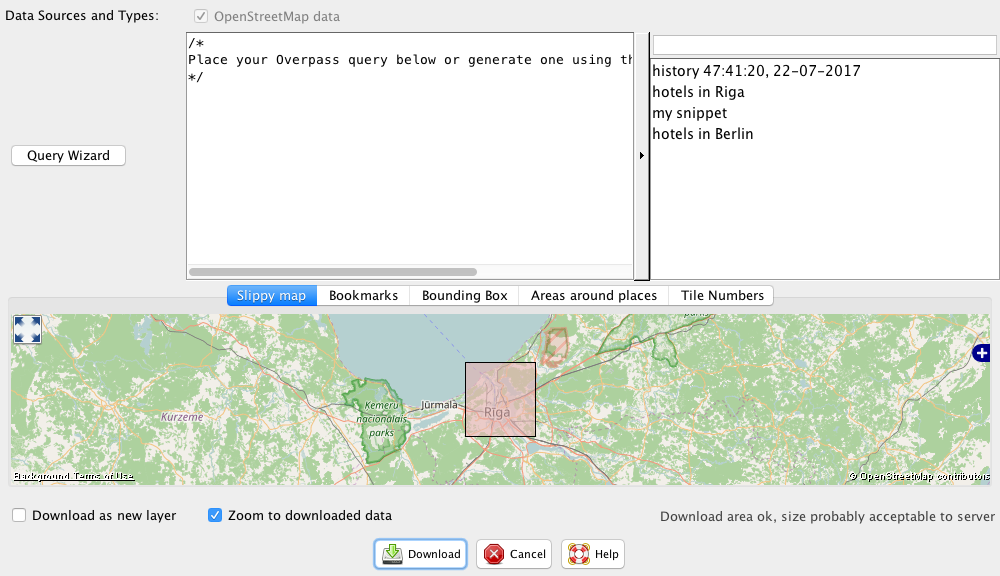The image size is (1000, 576).
Task: Click the query editor horizontal scrollbar
Action: click(x=333, y=272)
